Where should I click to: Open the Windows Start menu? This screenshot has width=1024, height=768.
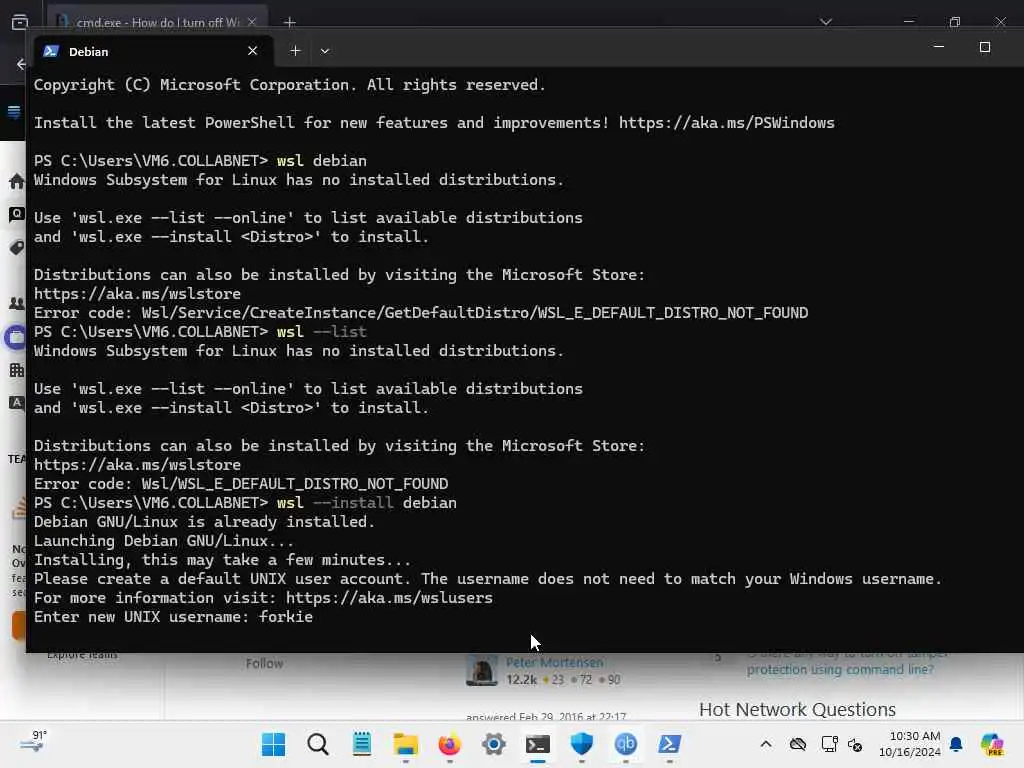273,744
